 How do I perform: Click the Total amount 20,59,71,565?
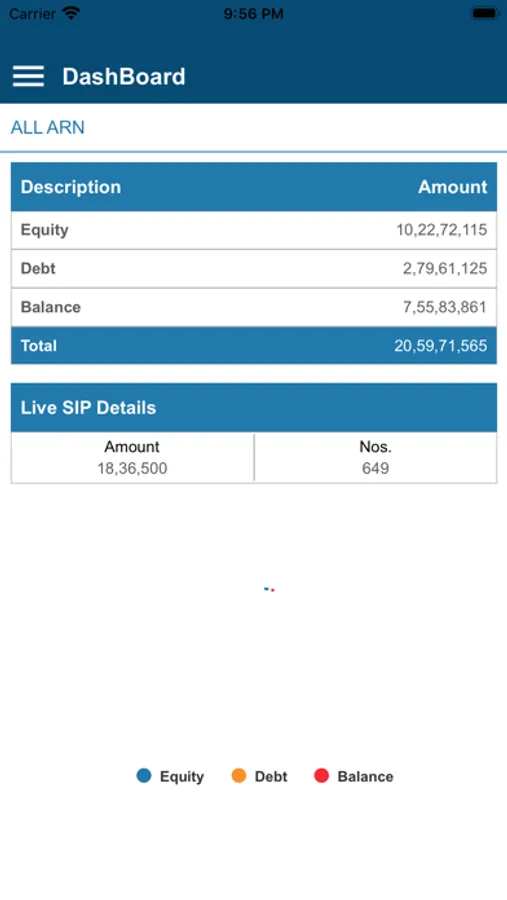[x=440, y=346]
